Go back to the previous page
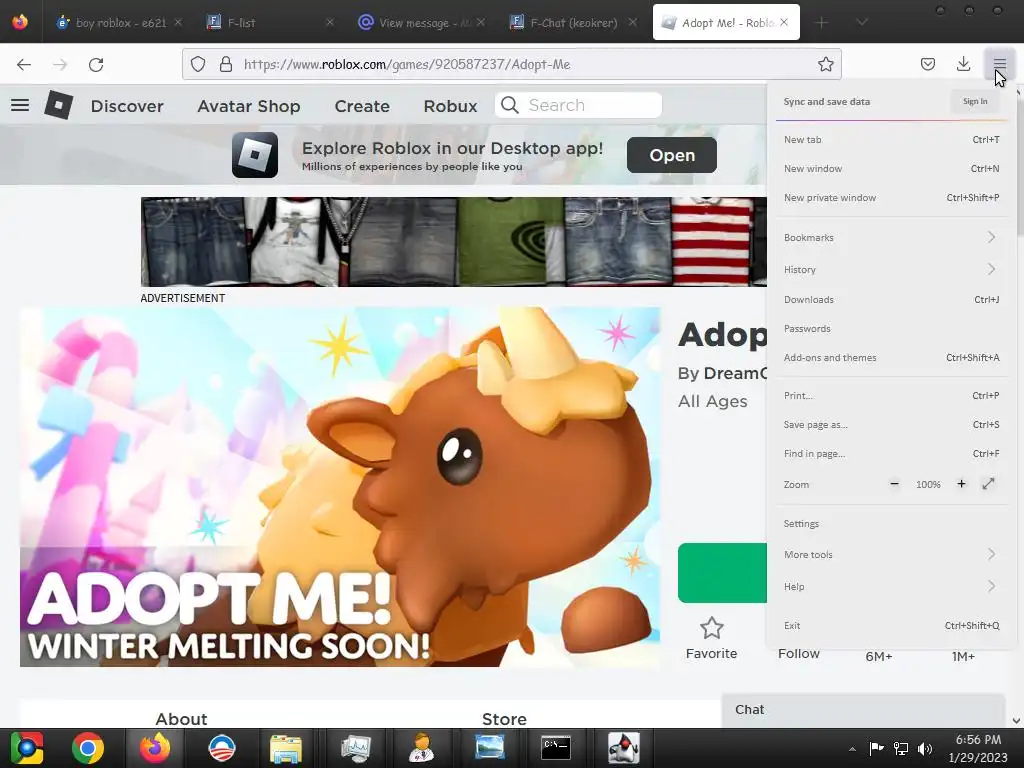This screenshot has width=1024, height=768. coord(24,64)
